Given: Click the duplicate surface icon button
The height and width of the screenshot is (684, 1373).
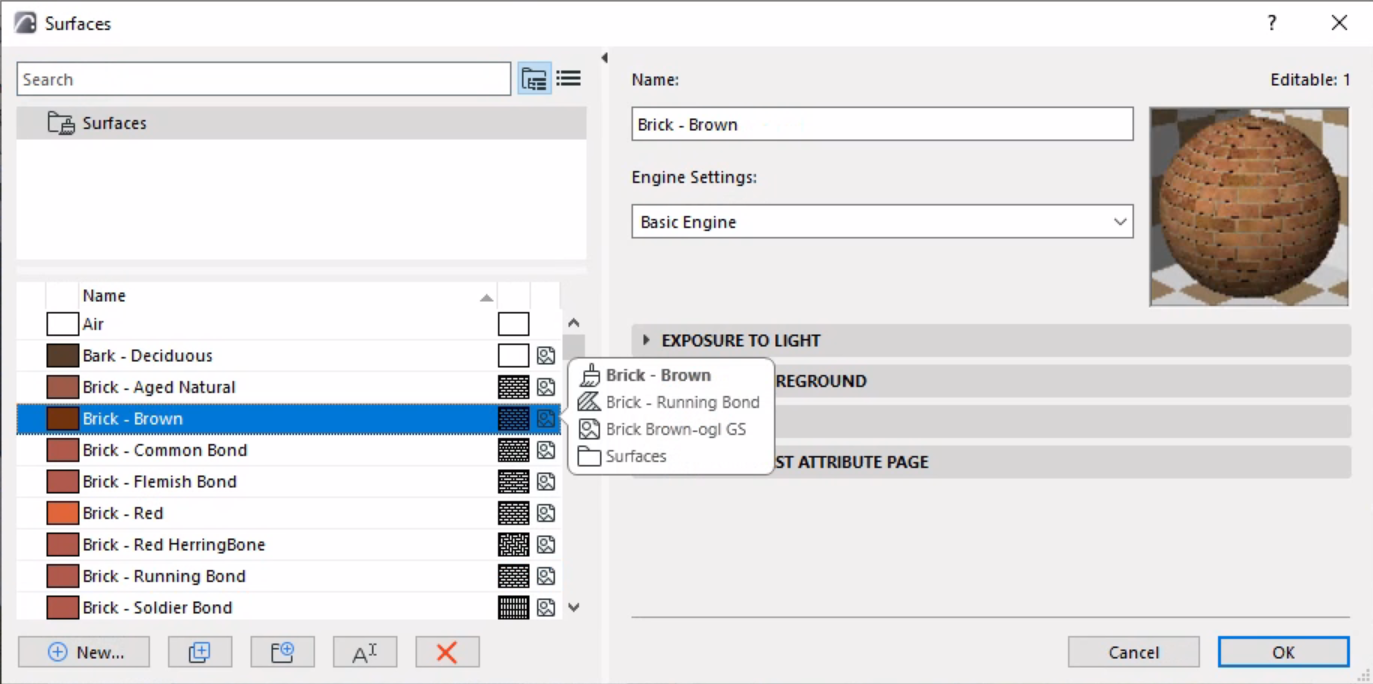Looking at the screenshot, I should [x=200, y=652].
